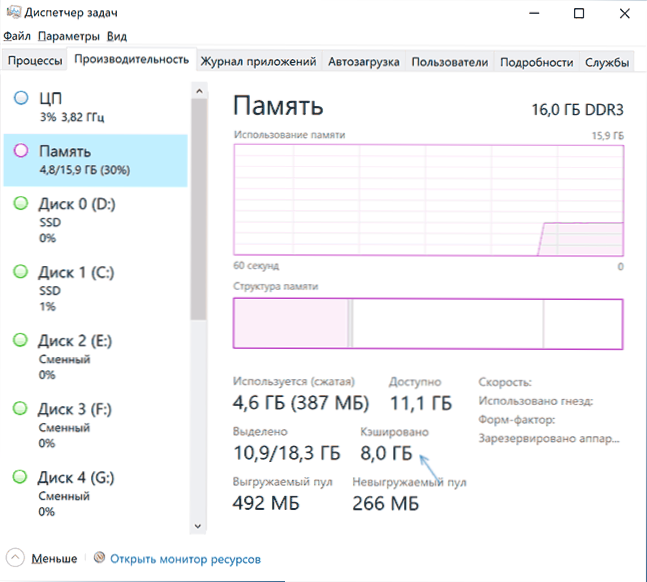This screenshot has height=582, width=647.
Task: Open the Файл menu
Action: tap(17, 36)
